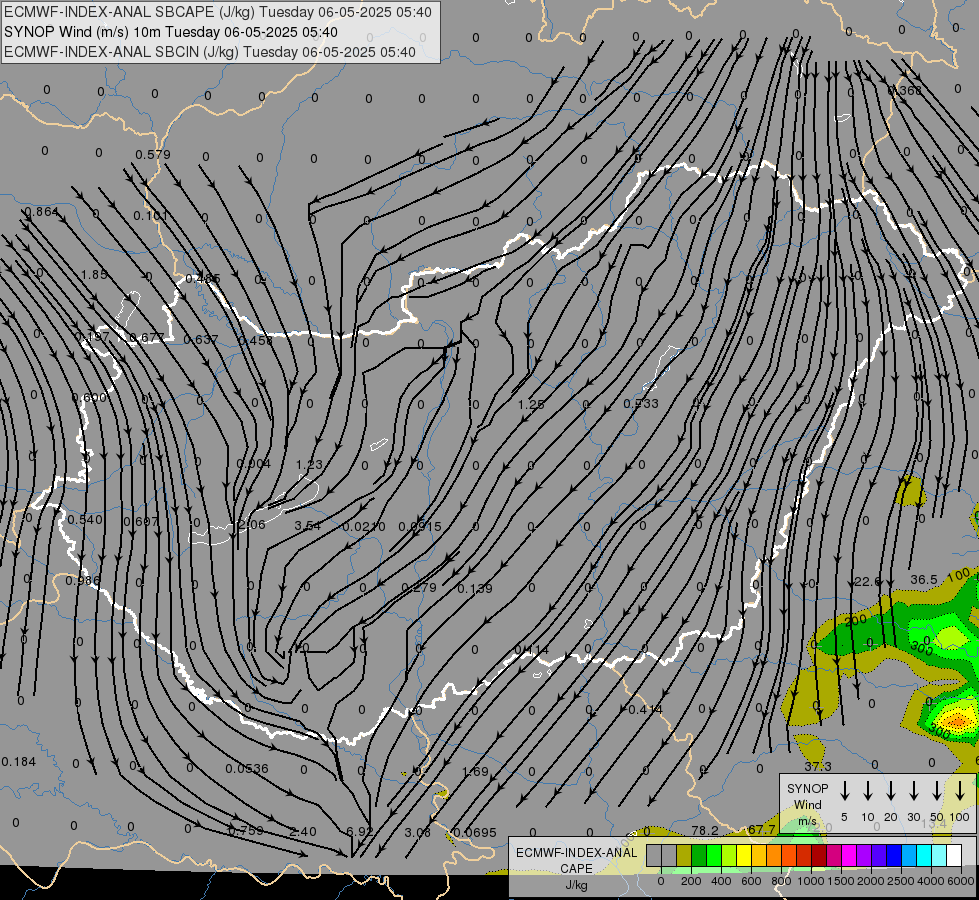Click the 3.54 value on the map
The image size is (979, 900).
tap(307, 526)
